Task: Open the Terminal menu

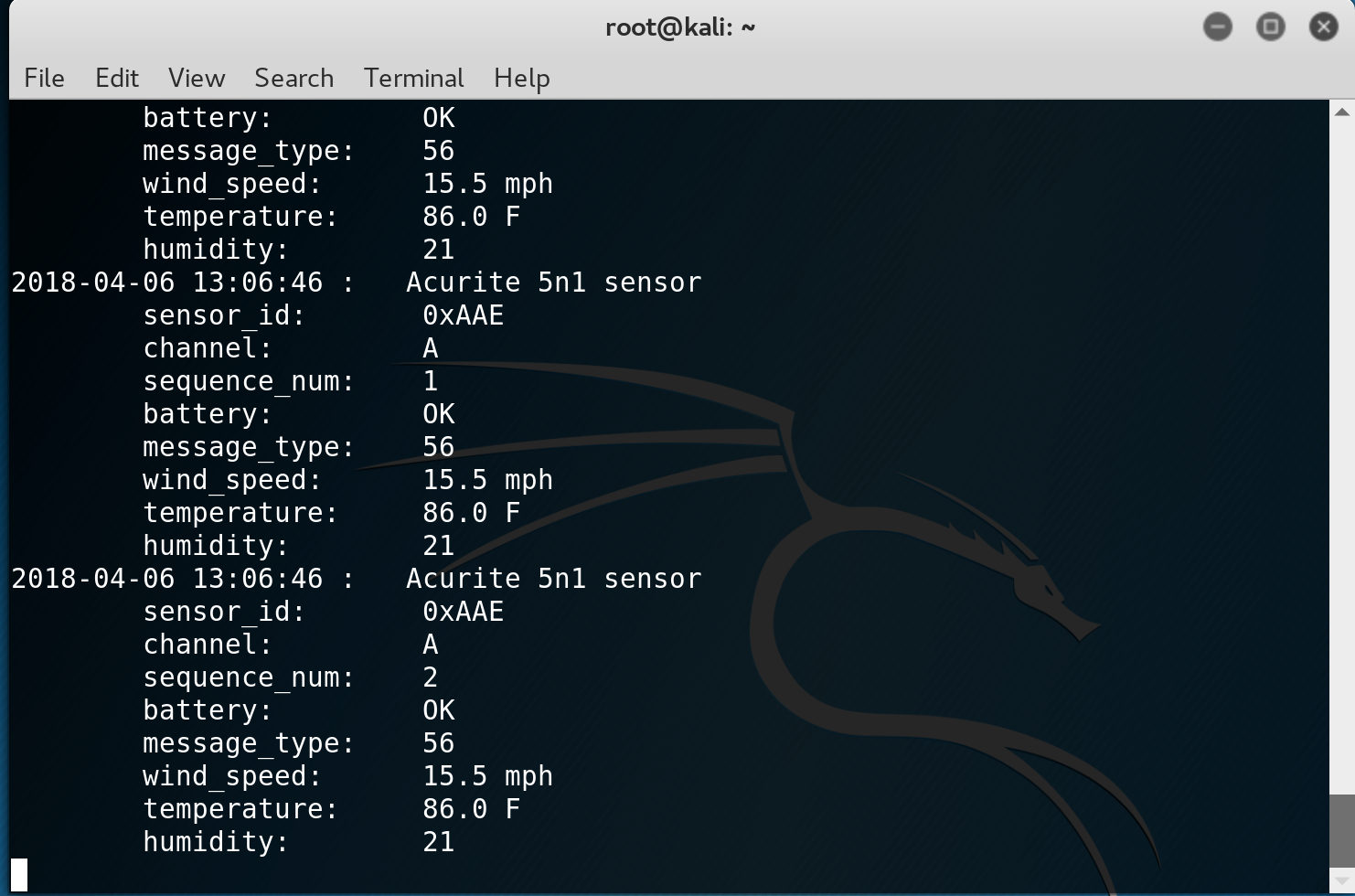Action: [414, 78]
